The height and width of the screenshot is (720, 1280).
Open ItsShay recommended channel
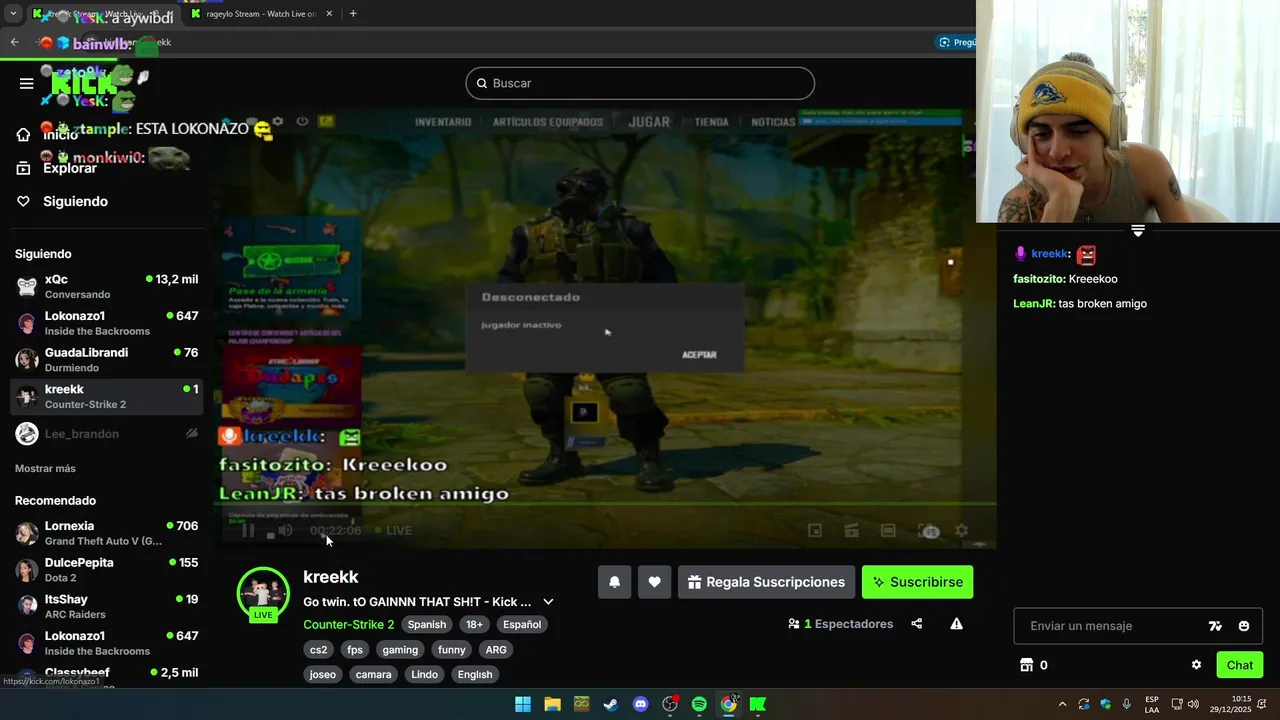pyautogui.click(x=106, y=606)
